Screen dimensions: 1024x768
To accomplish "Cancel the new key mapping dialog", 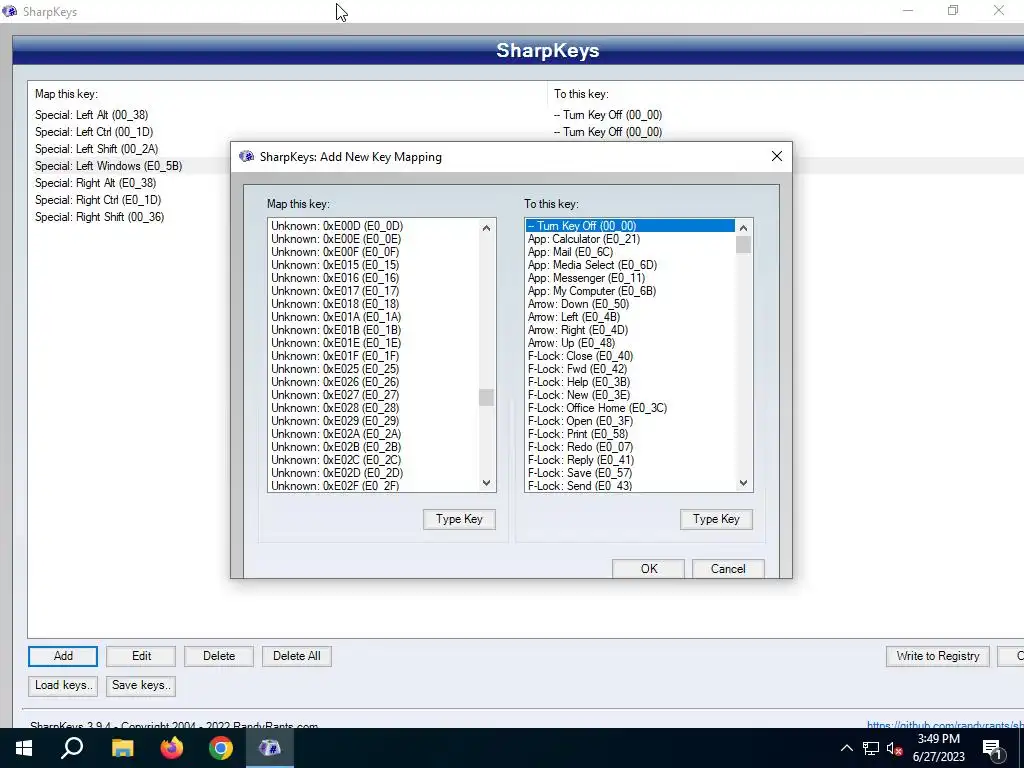I will 728,568.
